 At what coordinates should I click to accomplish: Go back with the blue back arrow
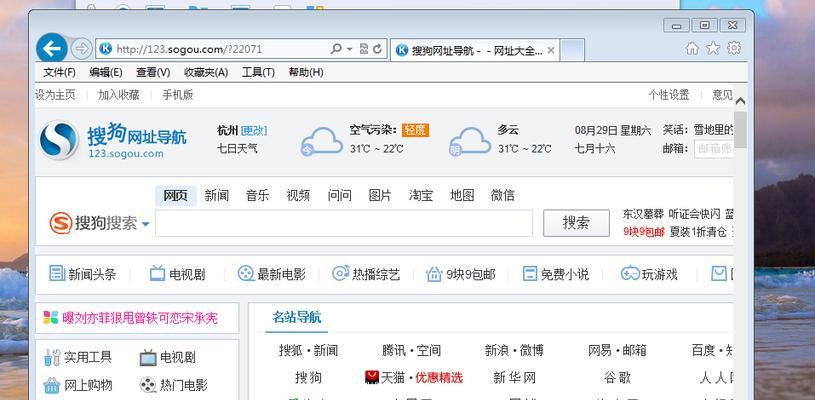pos(51,49)
